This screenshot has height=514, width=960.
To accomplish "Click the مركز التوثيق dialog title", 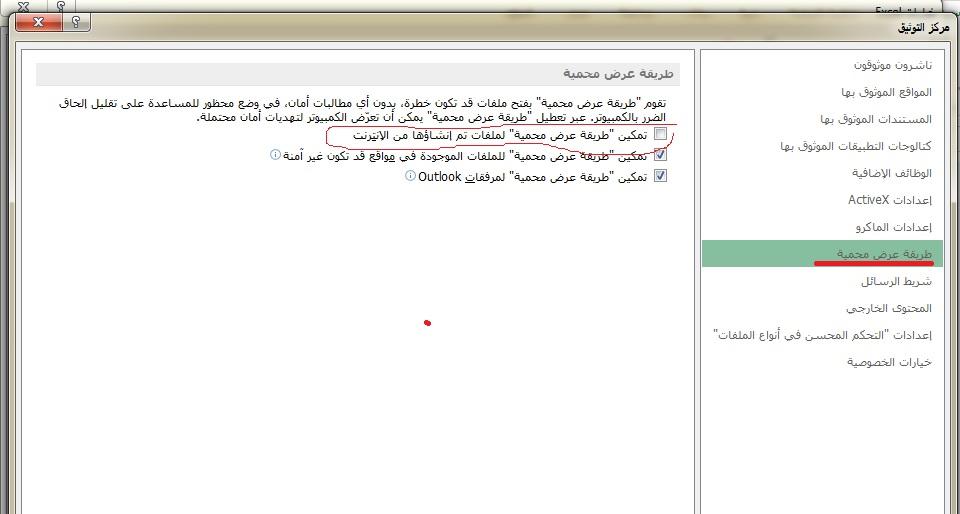I will click(x=923, y=28).
